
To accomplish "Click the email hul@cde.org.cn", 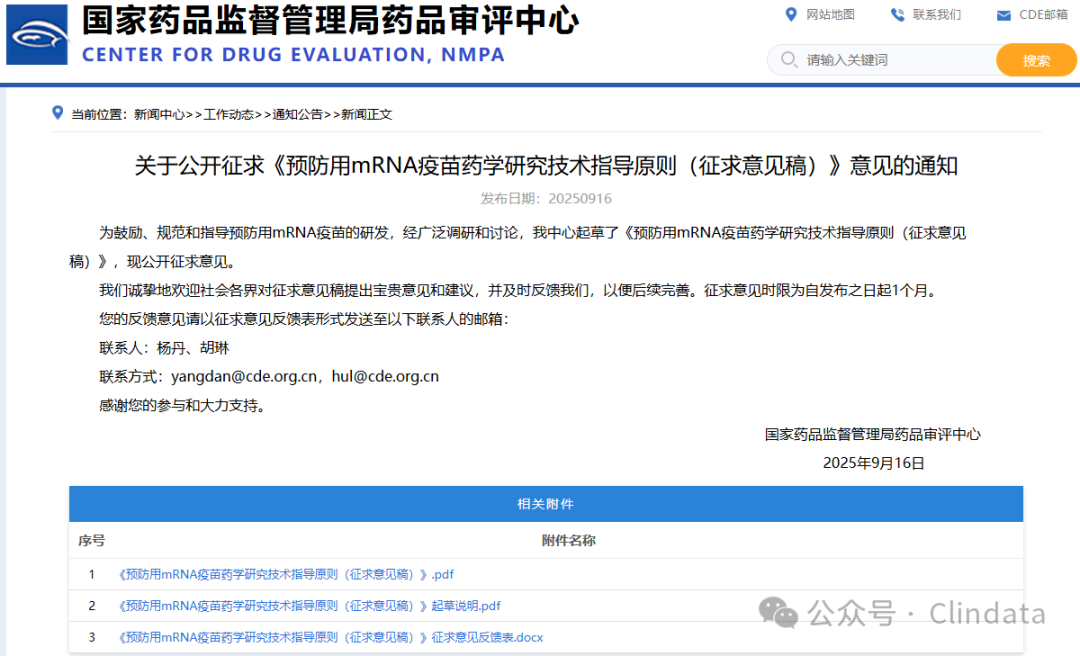I will click(x=385, y=376).
